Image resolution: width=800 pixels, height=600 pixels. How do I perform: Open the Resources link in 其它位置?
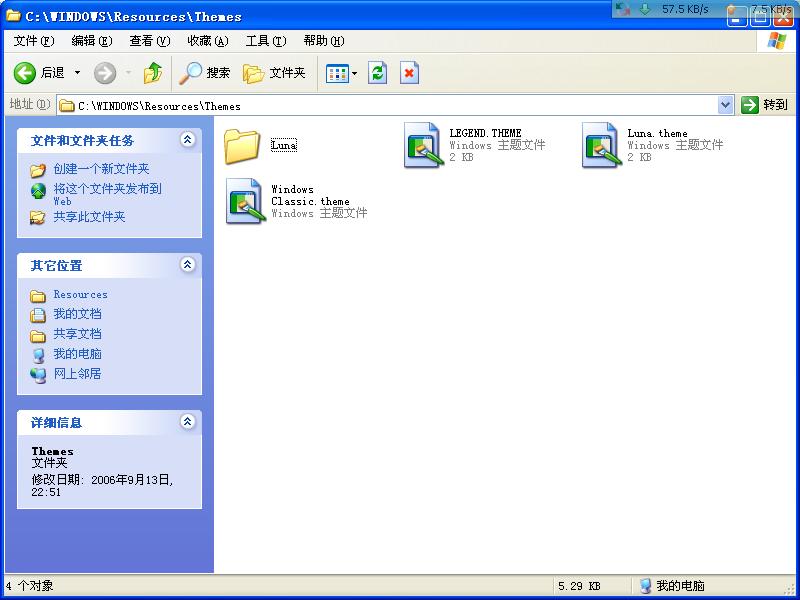[81, 294]
